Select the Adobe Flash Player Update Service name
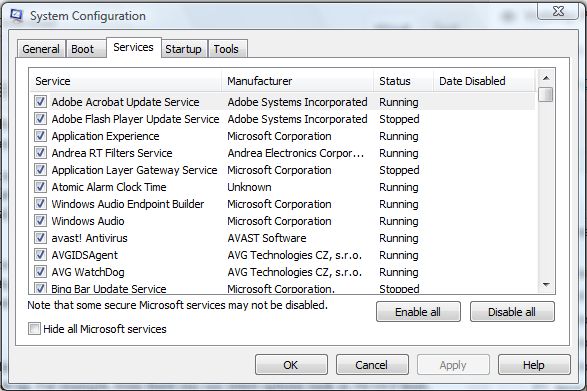The width and height of the screenshot is (587, 391). click(135, 119)
